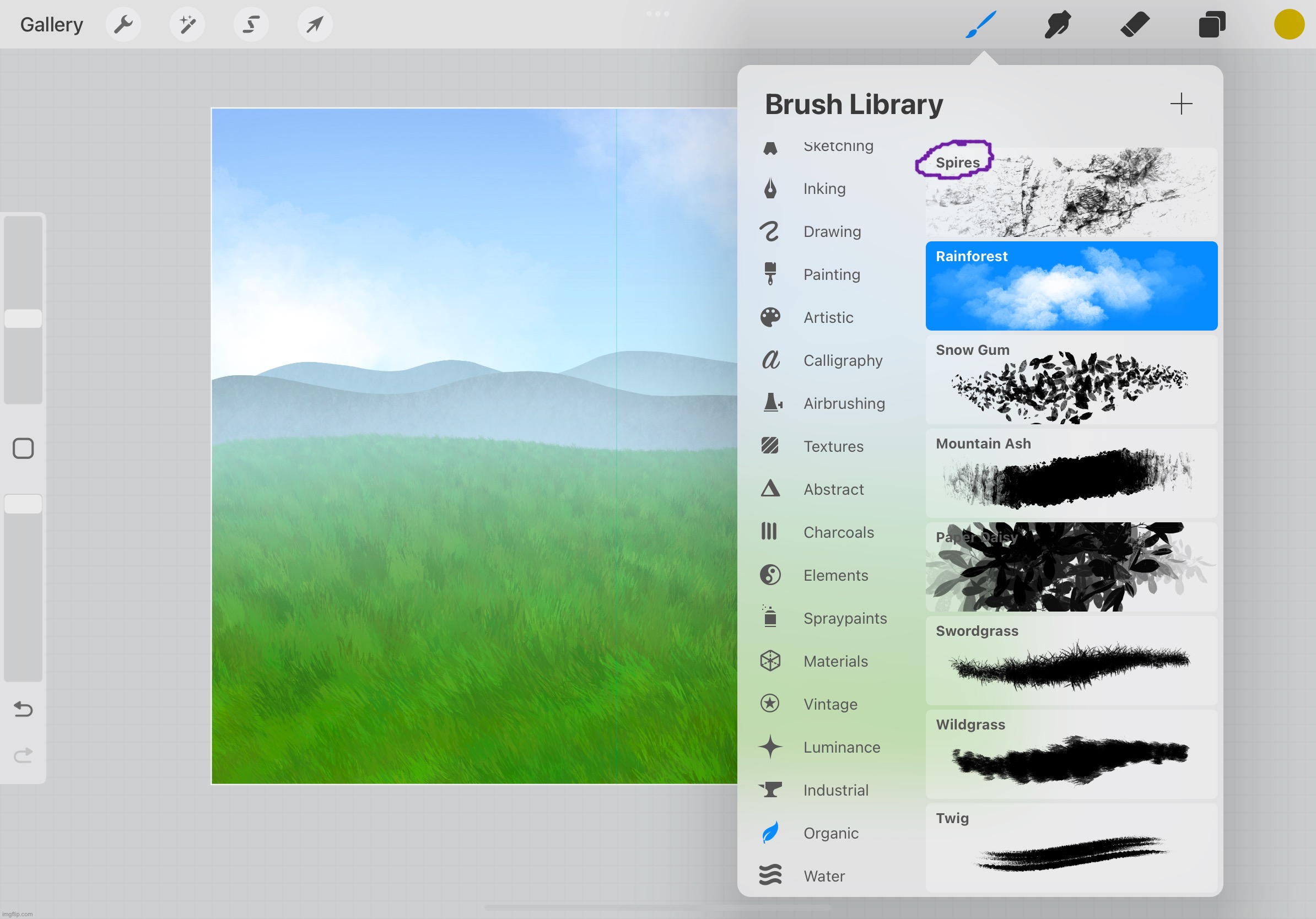Open the Inking brush category
This screenshot has width=1316, height=919.
825,188
